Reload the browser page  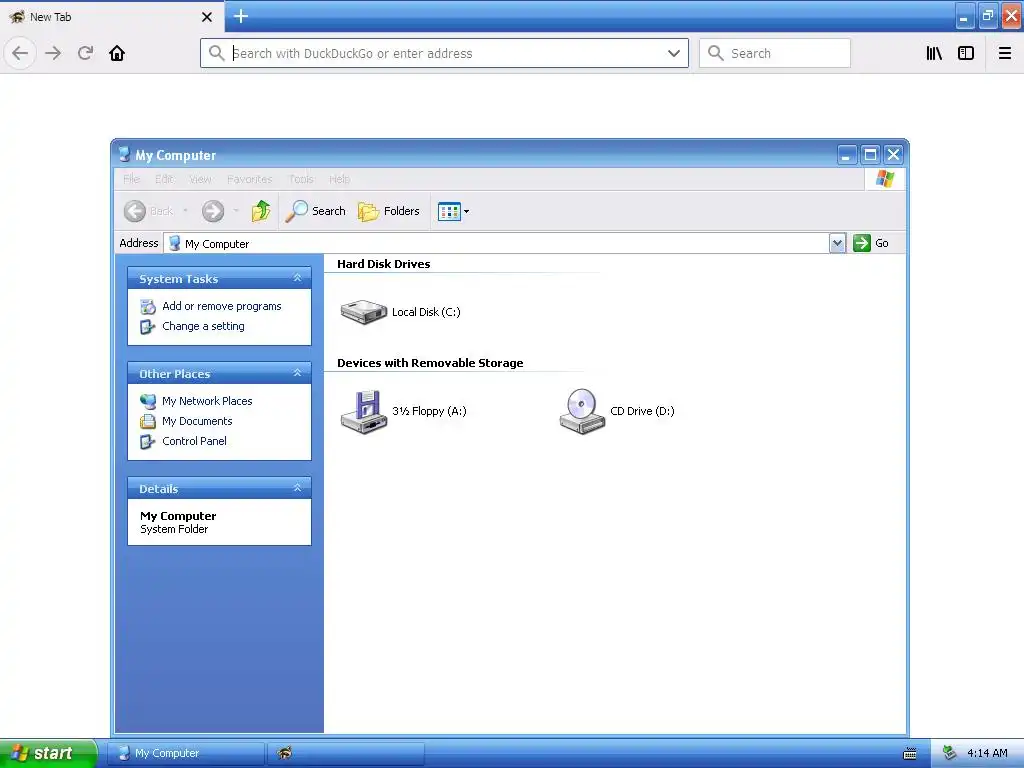[x=85, y=53]
